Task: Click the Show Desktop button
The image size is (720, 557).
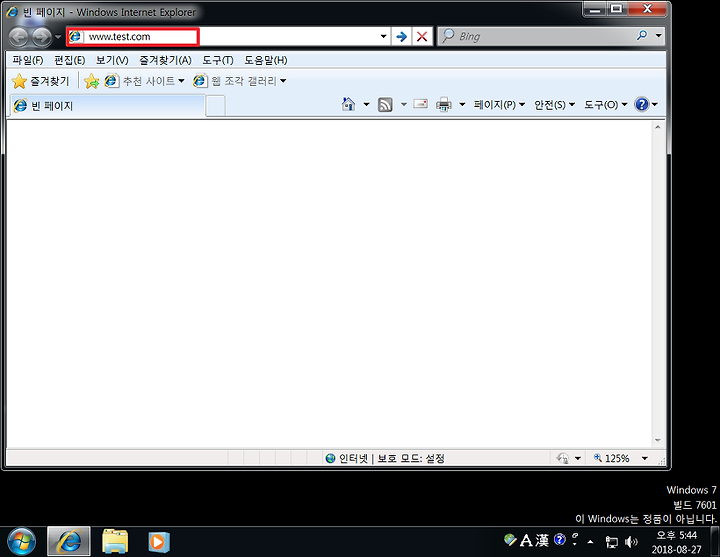Action: (x=715, y=542)
